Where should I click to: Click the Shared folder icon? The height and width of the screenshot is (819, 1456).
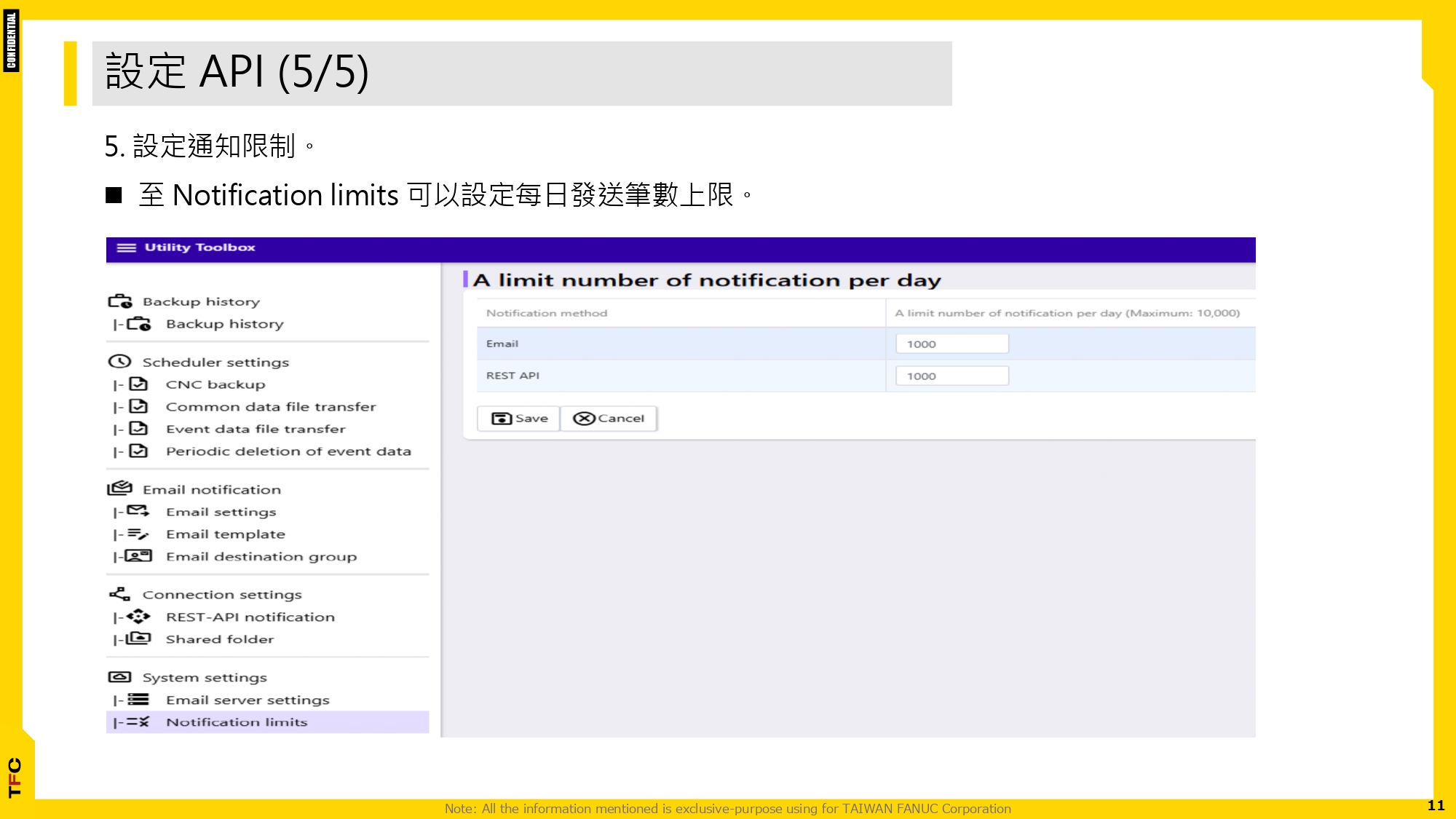pyautogui.click(x=138, y=639)
